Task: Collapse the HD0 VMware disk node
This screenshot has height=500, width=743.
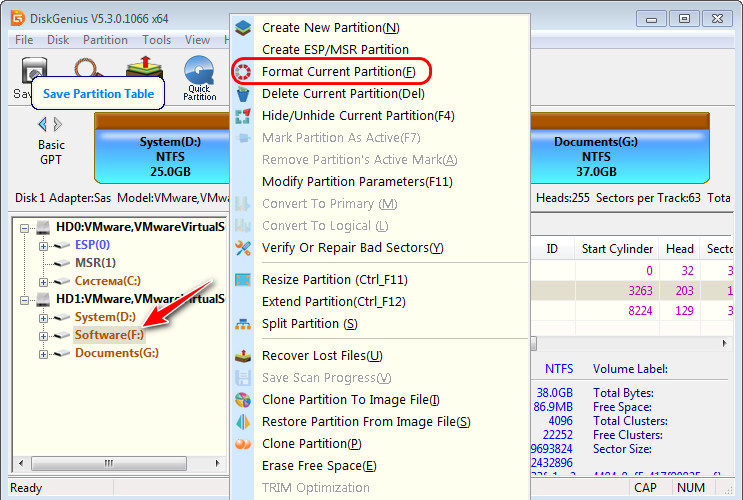Action: point(24,228)
